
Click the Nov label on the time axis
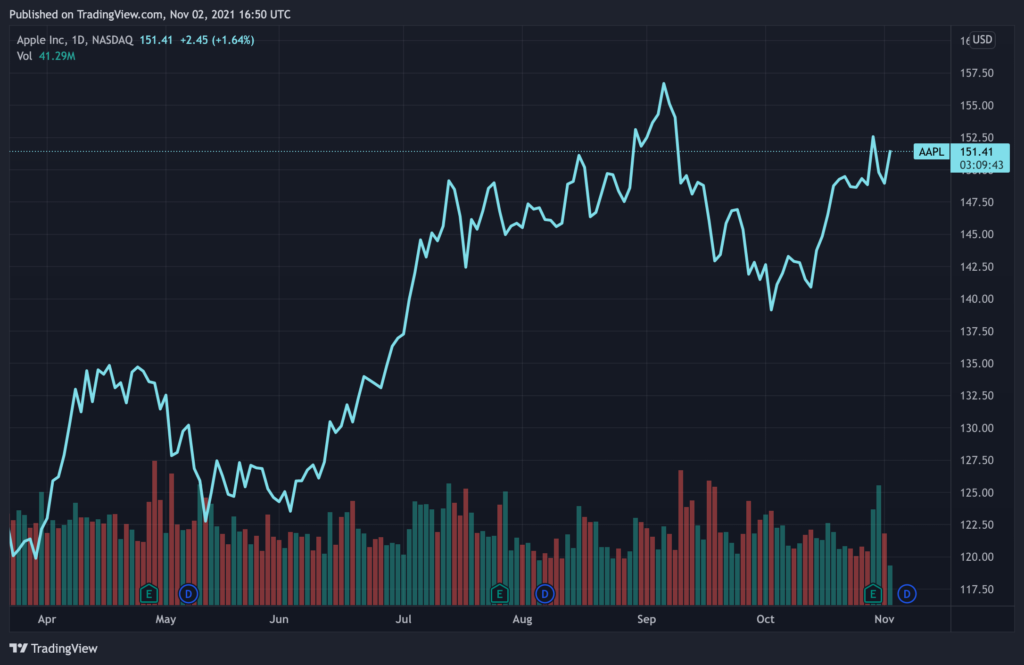(x=884, y=619)
